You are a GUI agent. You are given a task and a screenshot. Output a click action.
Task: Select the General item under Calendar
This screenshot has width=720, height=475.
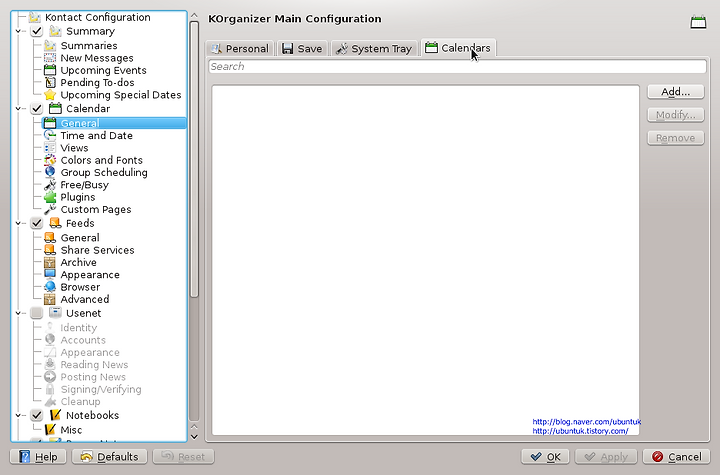[114, 123]
